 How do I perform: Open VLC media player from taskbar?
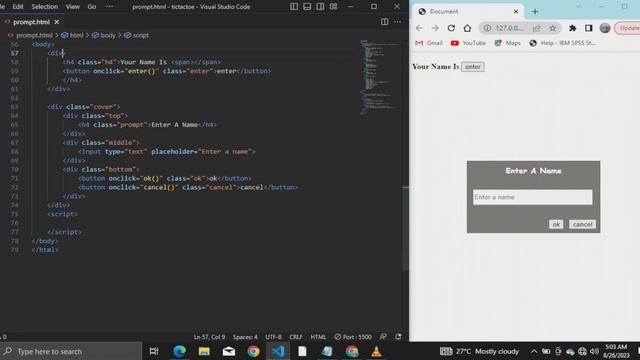tap(376, 351)
